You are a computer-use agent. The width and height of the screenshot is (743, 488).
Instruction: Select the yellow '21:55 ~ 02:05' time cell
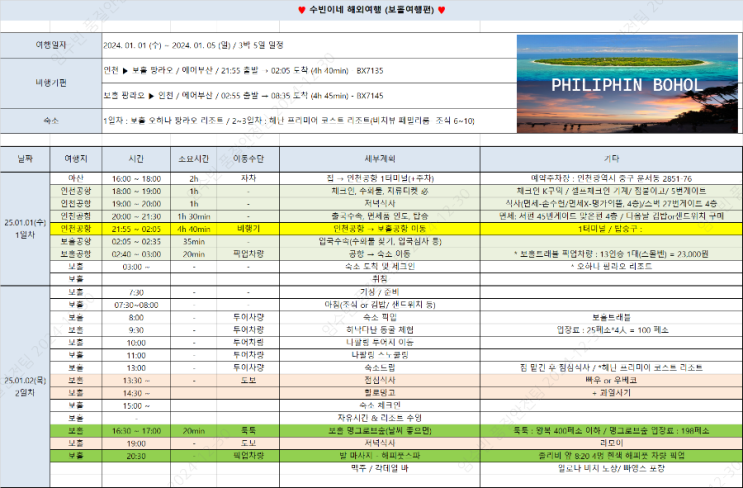click(x=136, y=229)
